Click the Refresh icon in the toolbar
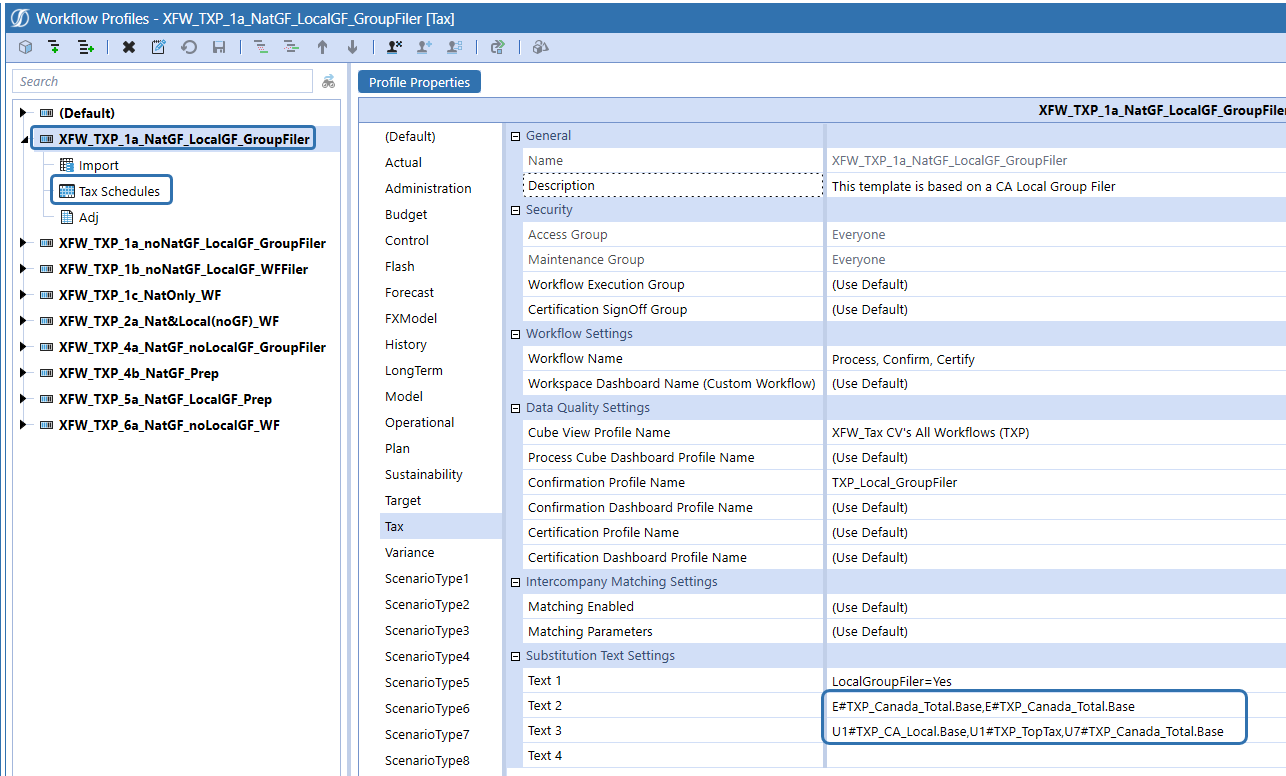Viewport: 1286px width, 776px height. tap(189, 47)
